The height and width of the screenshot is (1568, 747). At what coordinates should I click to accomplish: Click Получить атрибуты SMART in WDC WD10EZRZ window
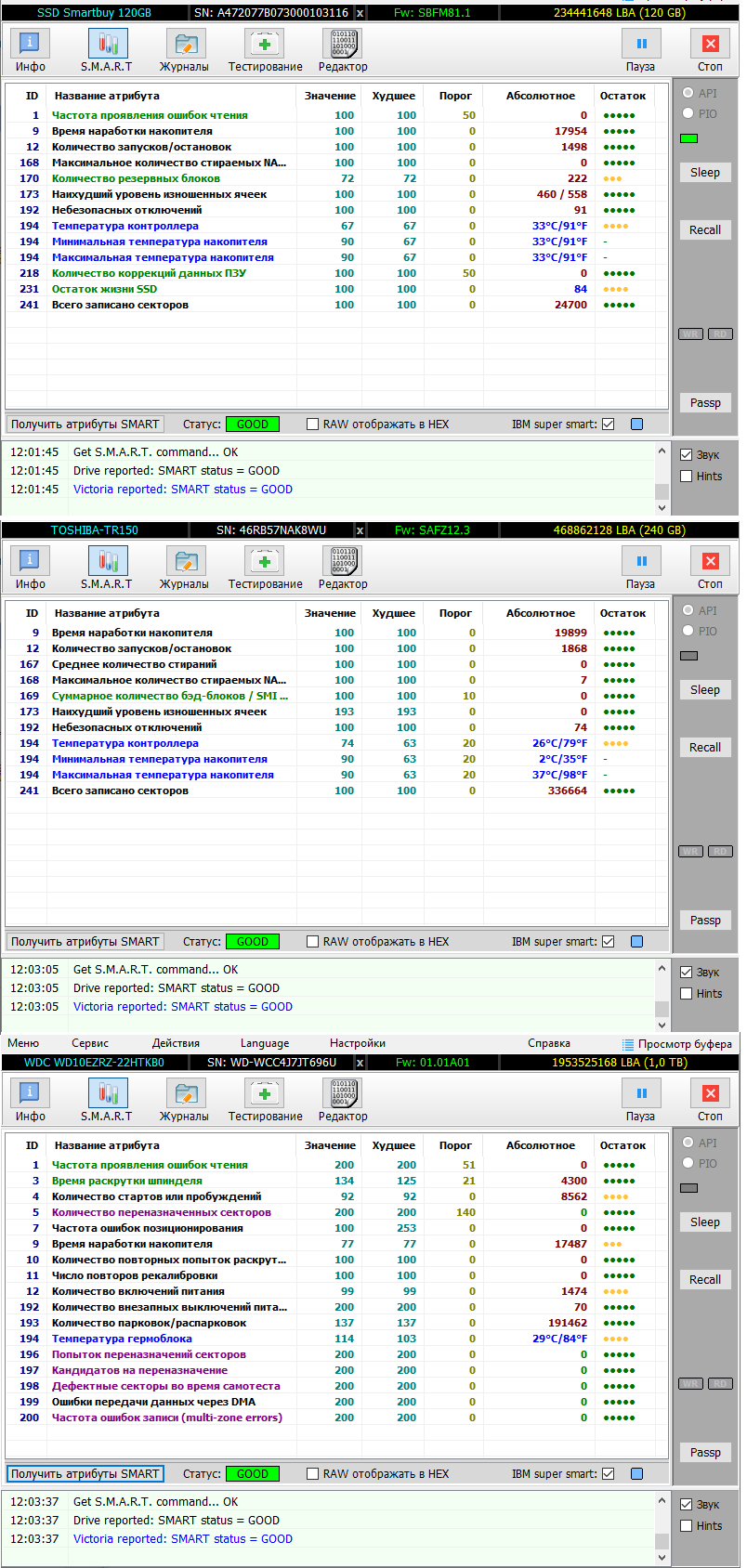point(85,1474)
